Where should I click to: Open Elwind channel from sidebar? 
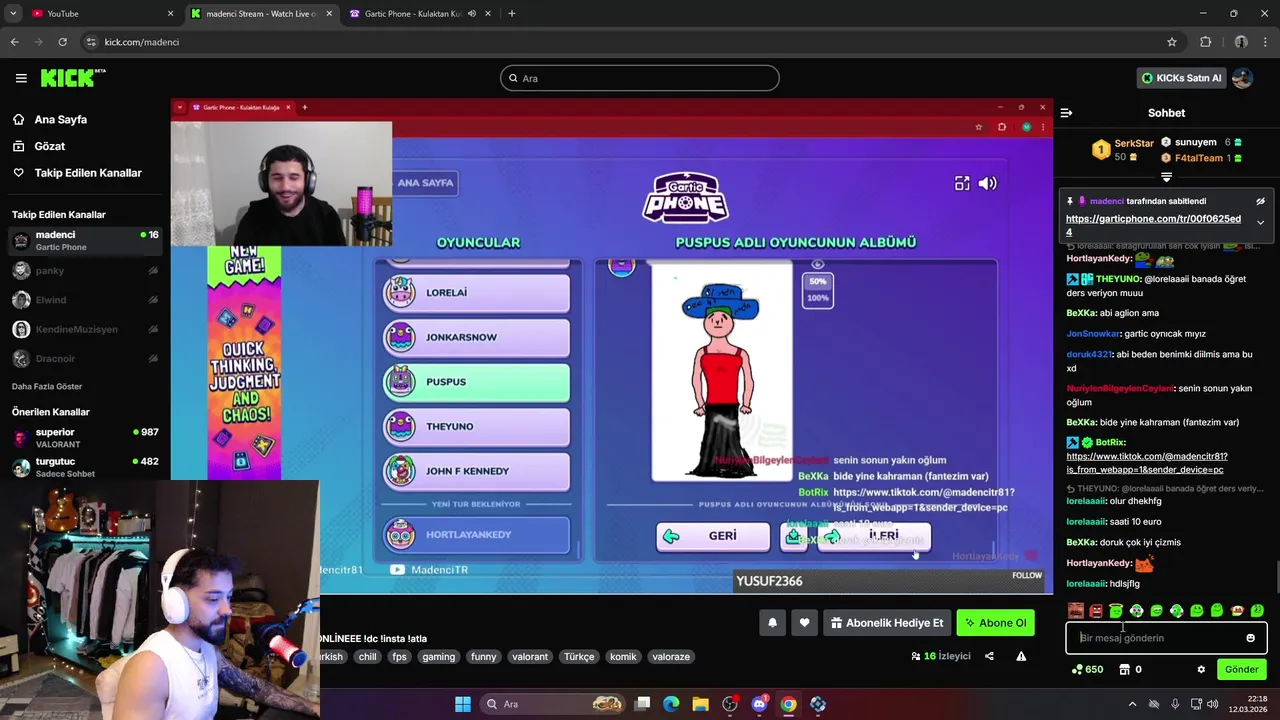coord(85,300)
